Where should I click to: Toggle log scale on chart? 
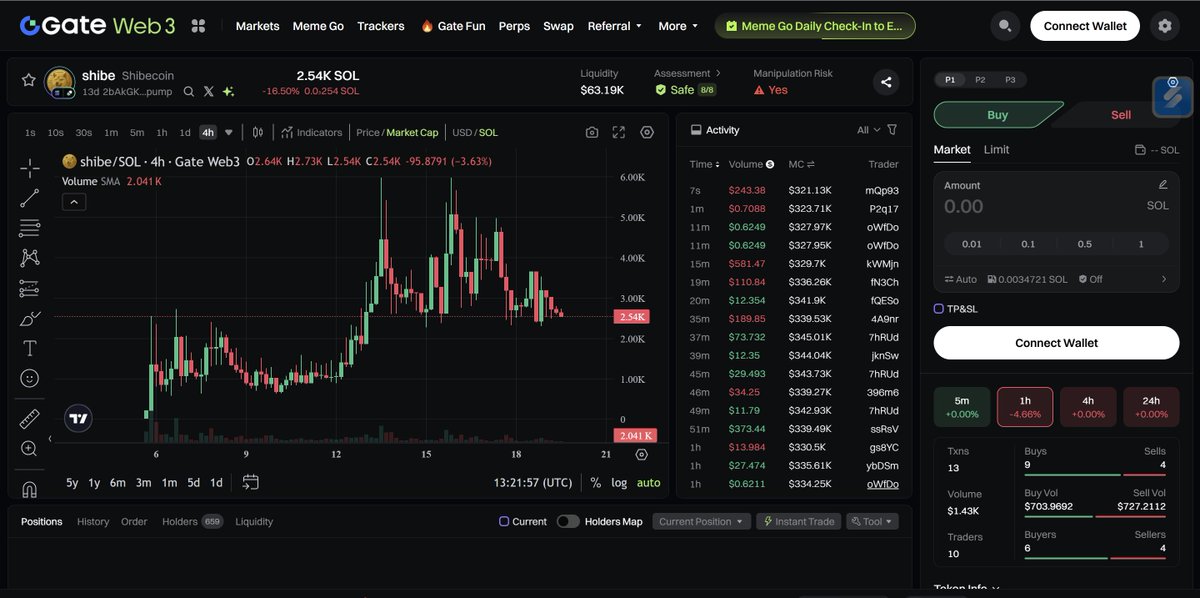click(619, 482)
